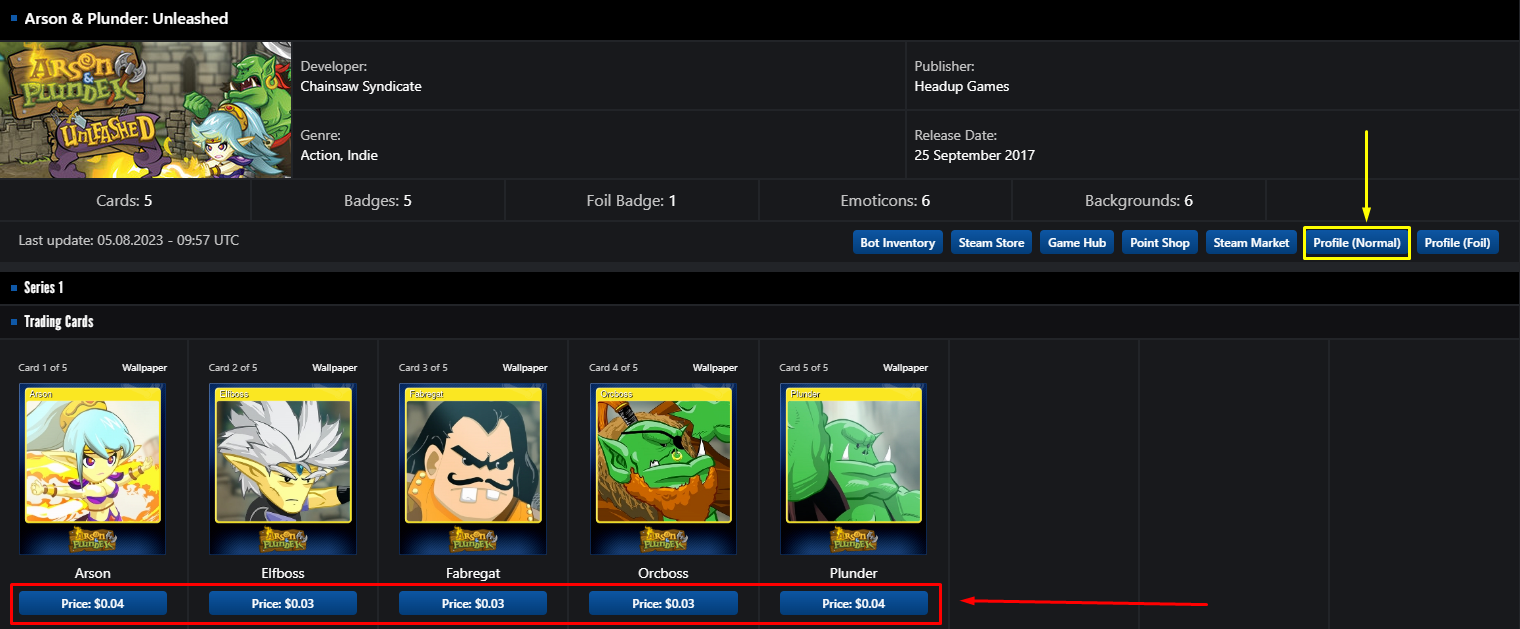Go to the Game Hub
Screen dimensions: 1520x629
tap(1077, 242)
